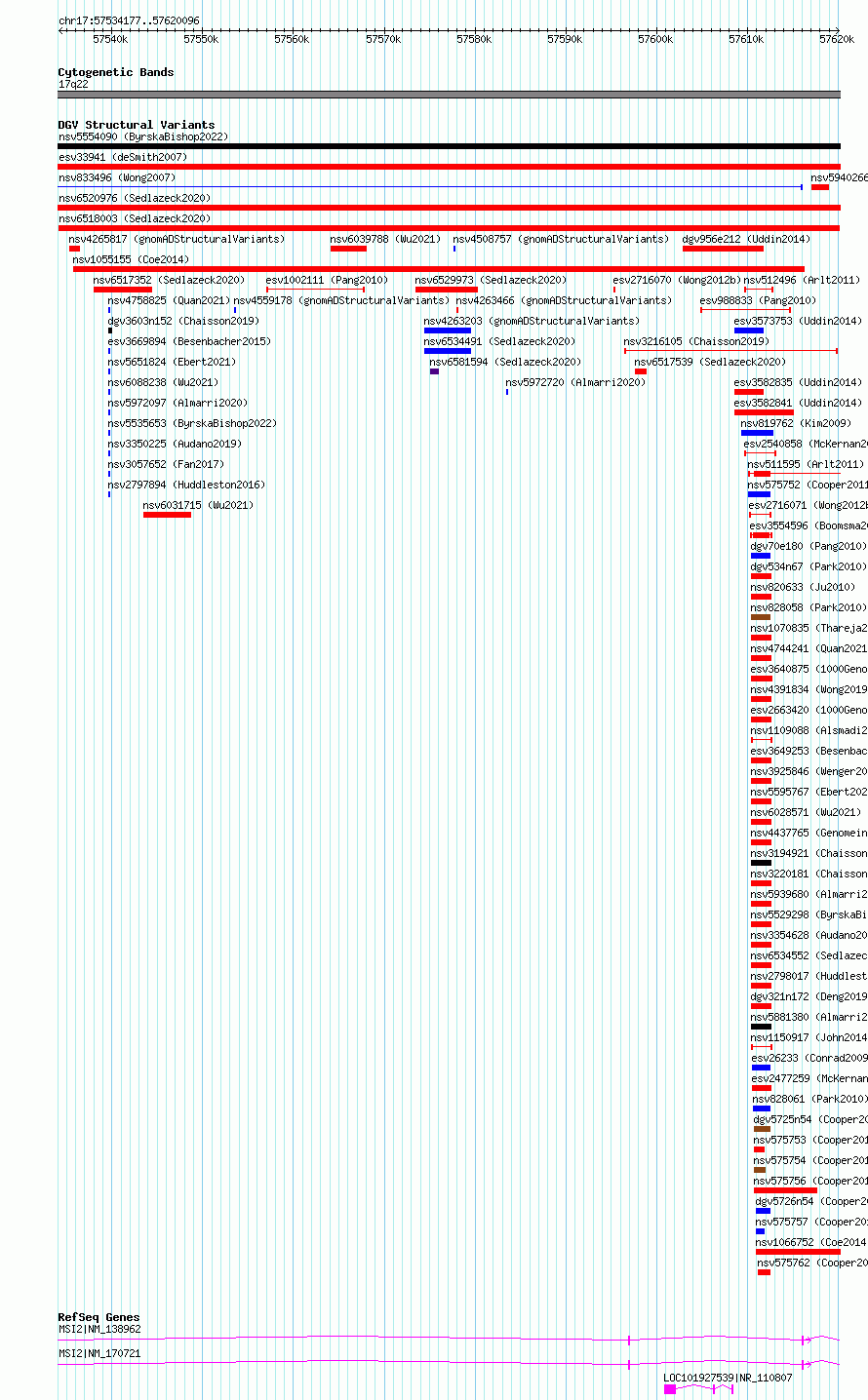Click the nsv512496 (Arlt2011) label
868x1400 pixels.
[803, 280]
